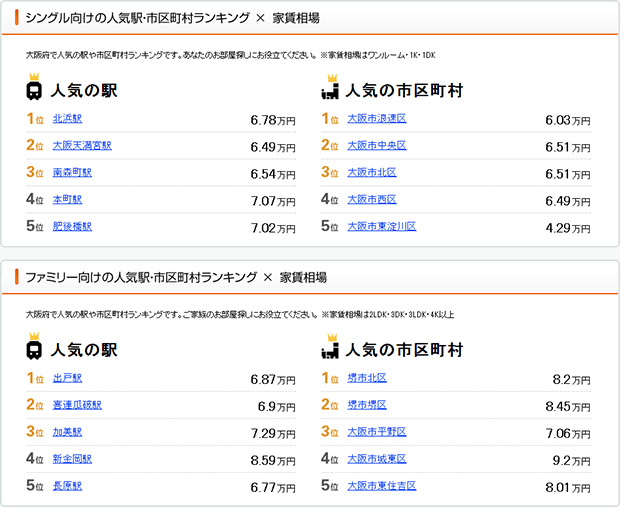Click the 1位 rank label beside 北浜駅

[x=35, y=119]
